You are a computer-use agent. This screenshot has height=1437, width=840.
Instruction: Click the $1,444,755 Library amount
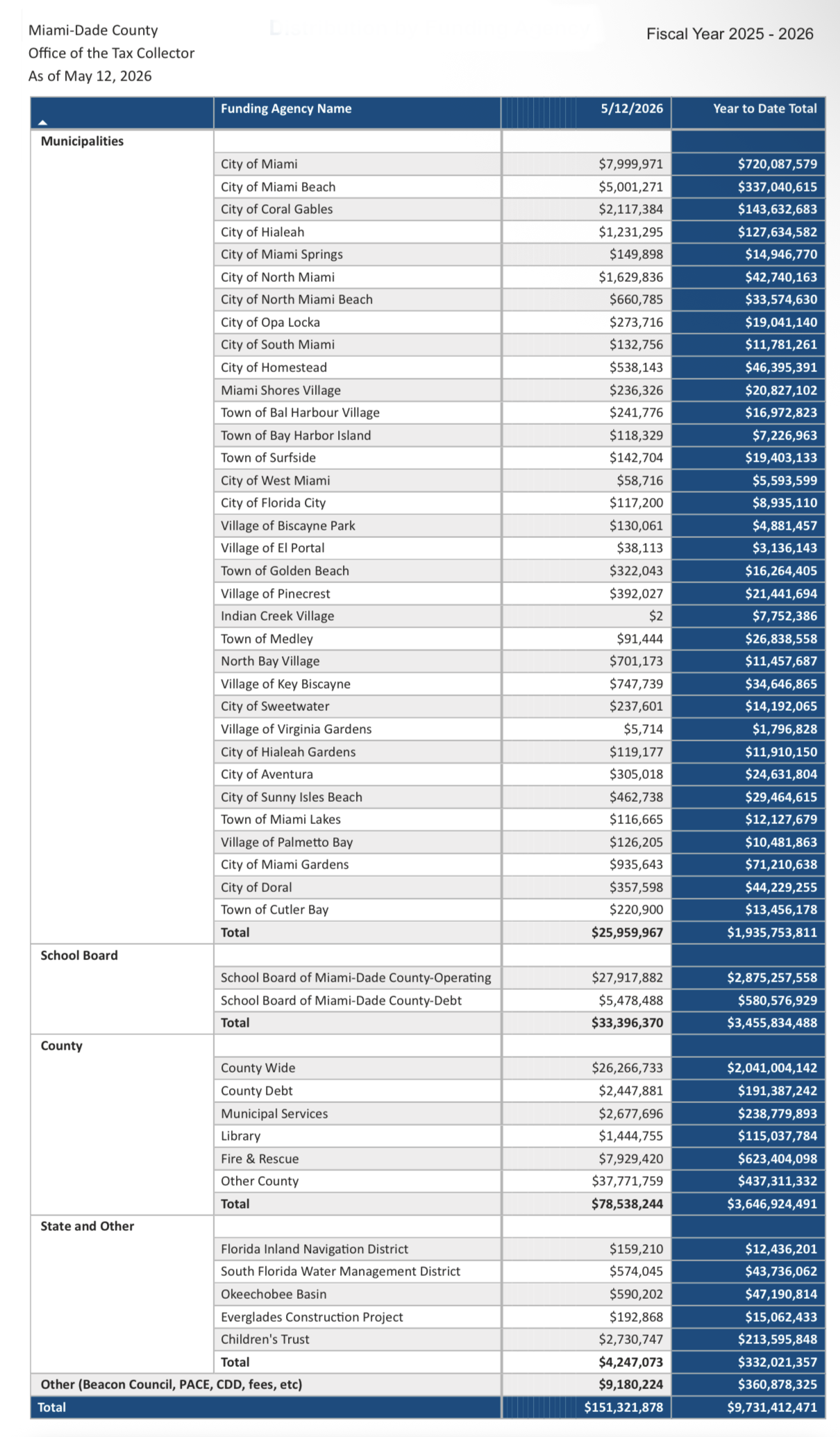click(x=631, y=1136)
